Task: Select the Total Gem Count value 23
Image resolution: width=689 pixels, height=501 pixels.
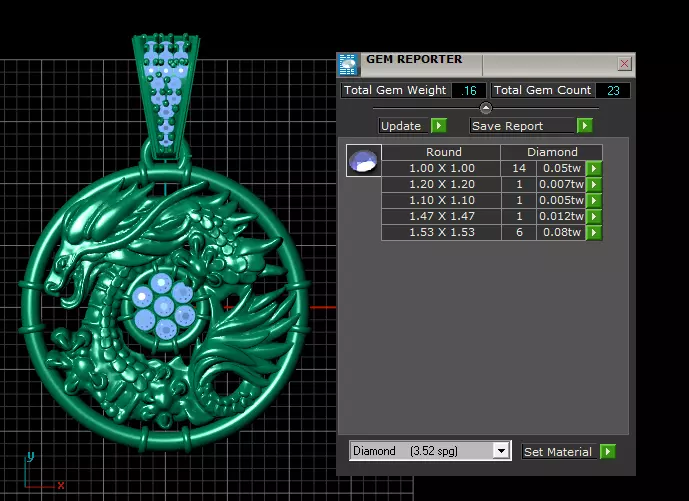Action: coord(613,91)
